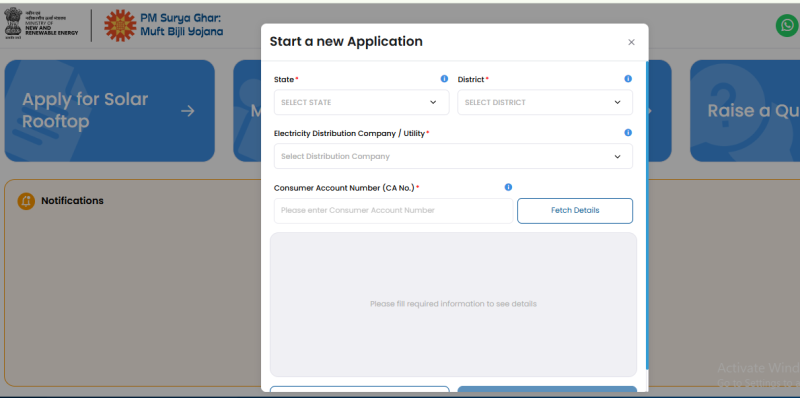Click the arrow on Apply for Solar Rooftop

point(188,111)
